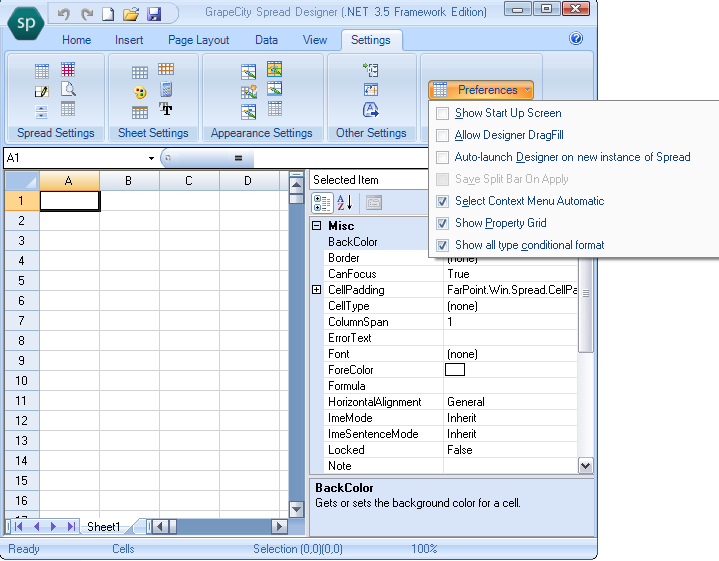Go to last sheet with navigation button

(x=71, y=526)
